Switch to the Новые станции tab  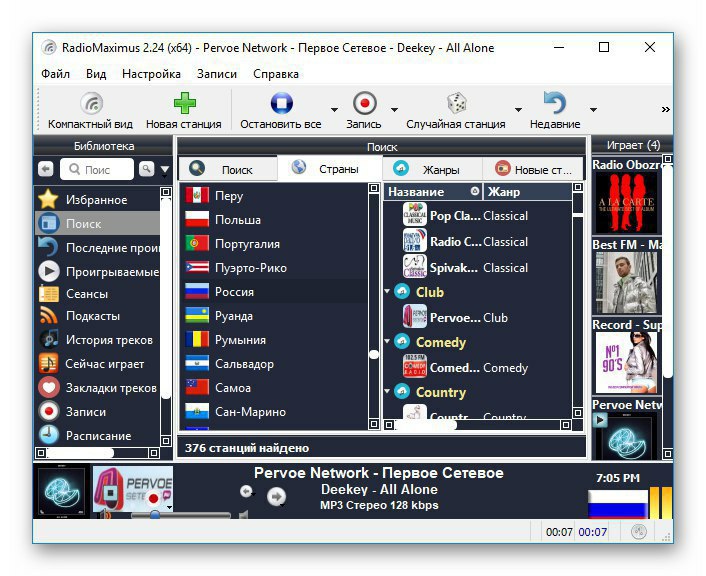(x=533, y=169)
